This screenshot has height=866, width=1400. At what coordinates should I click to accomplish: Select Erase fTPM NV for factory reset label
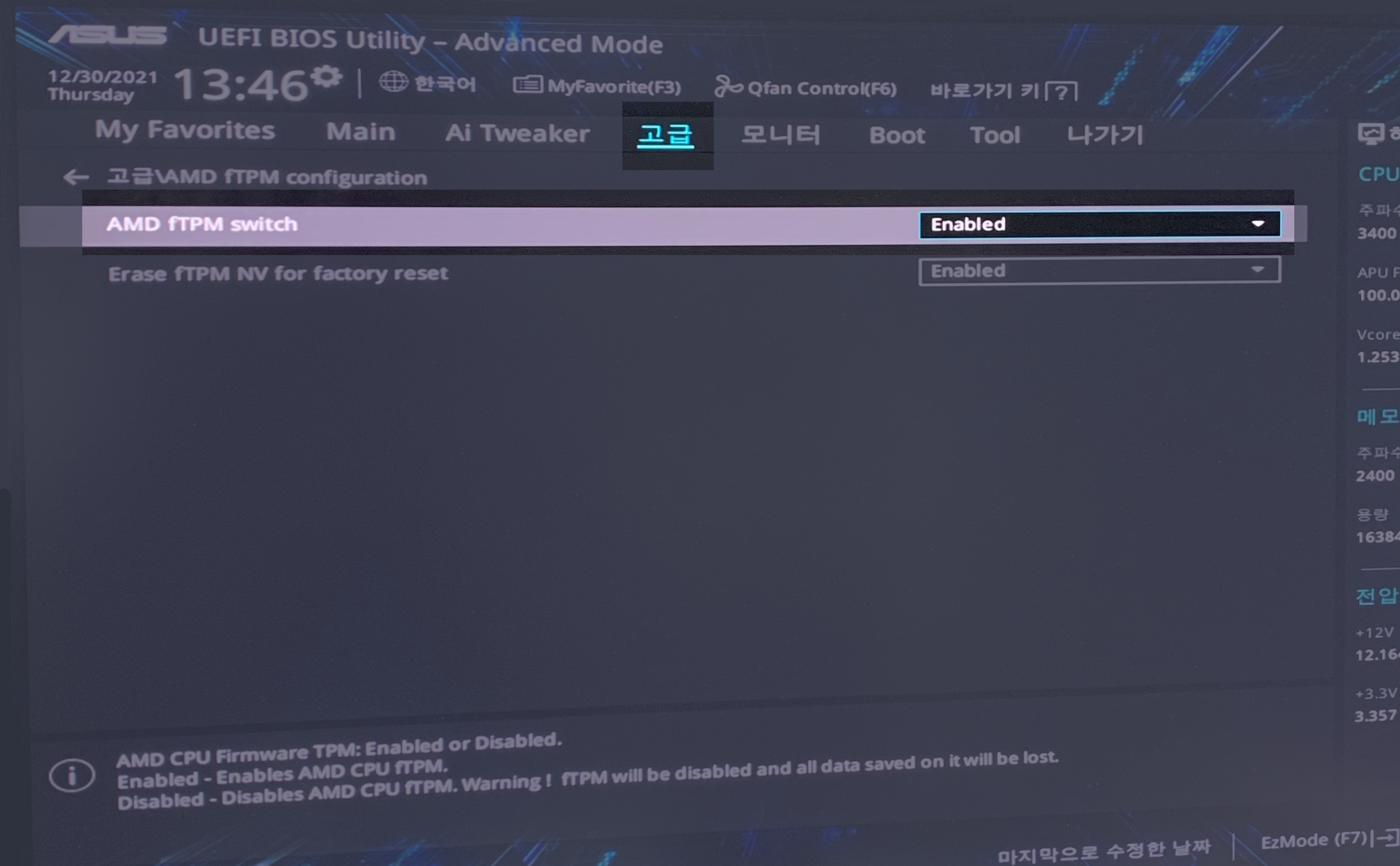[x=278, y=274]
